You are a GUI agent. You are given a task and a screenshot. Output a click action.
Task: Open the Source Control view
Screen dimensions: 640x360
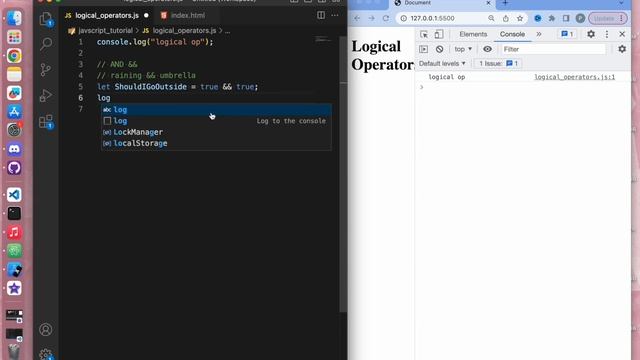[x=46, y=70]
